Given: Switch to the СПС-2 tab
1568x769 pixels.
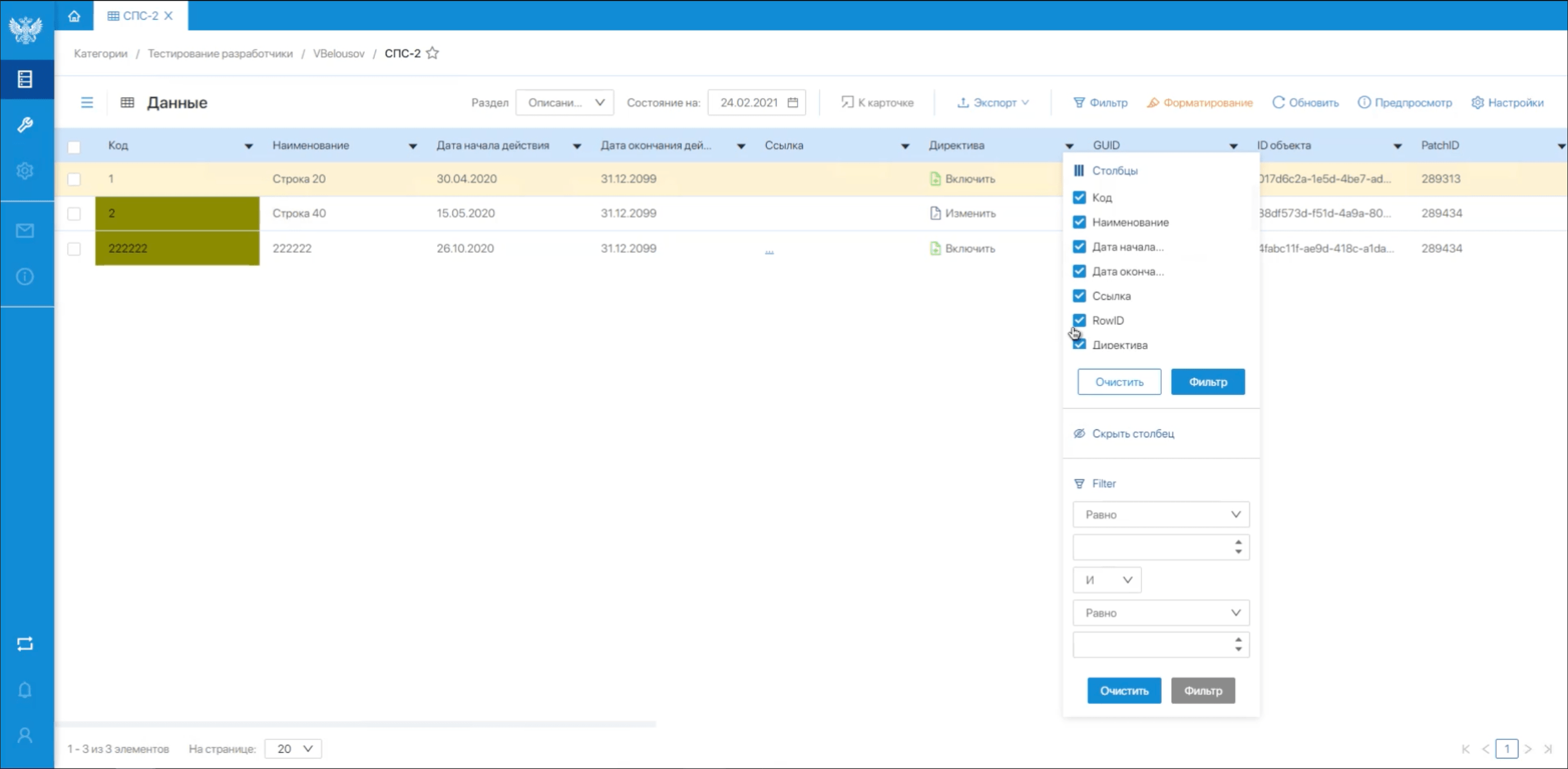Looking at the screenshot, I should 140,16.
